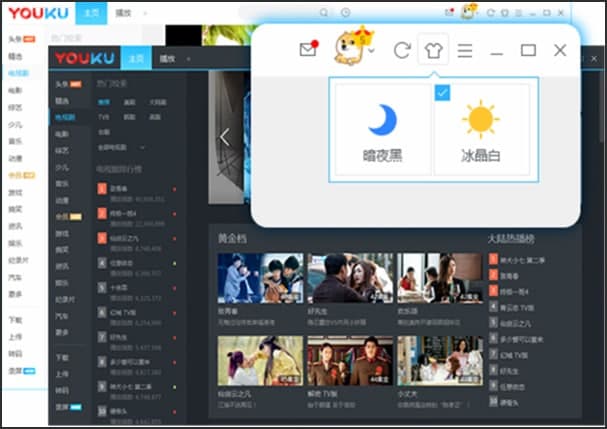Viewport: 607px width, 429px height.
Task: Open the hamburger menu icon
Action: 465,50
